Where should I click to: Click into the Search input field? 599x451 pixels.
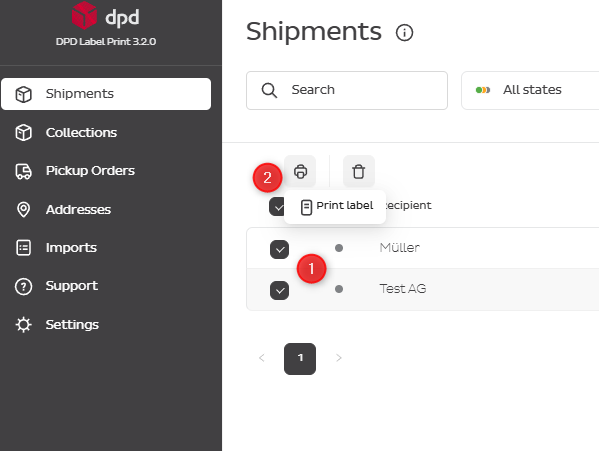pos(347,91)
